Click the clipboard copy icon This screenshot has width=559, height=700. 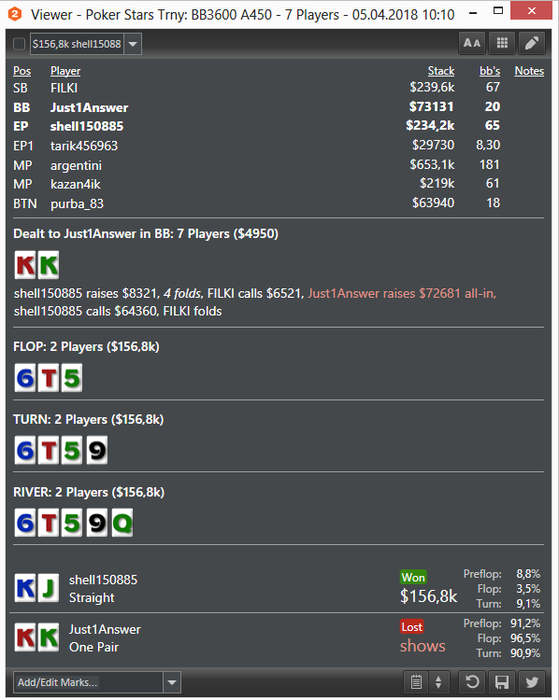click(416, 682)
